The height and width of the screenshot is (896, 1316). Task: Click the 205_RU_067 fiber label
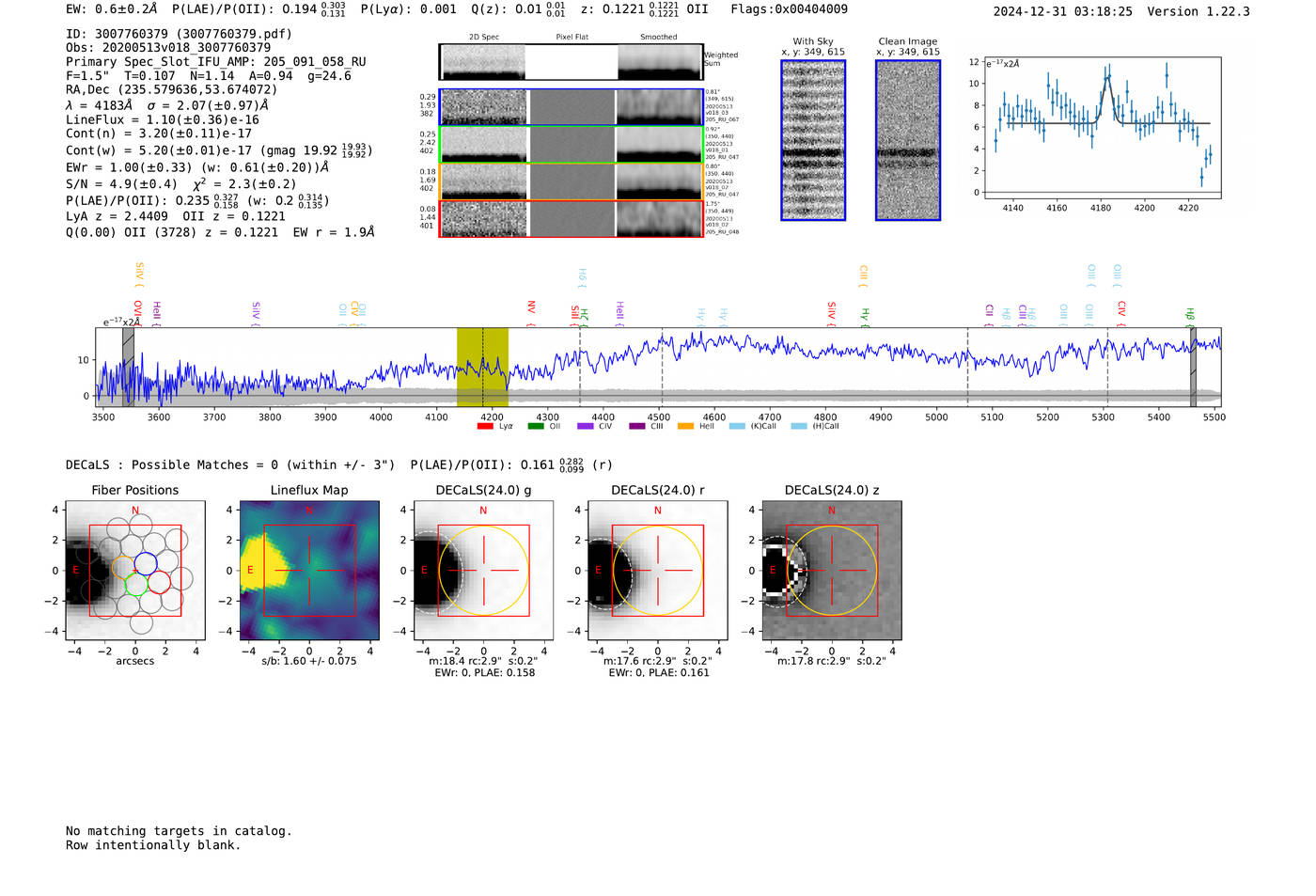[722, 119]
